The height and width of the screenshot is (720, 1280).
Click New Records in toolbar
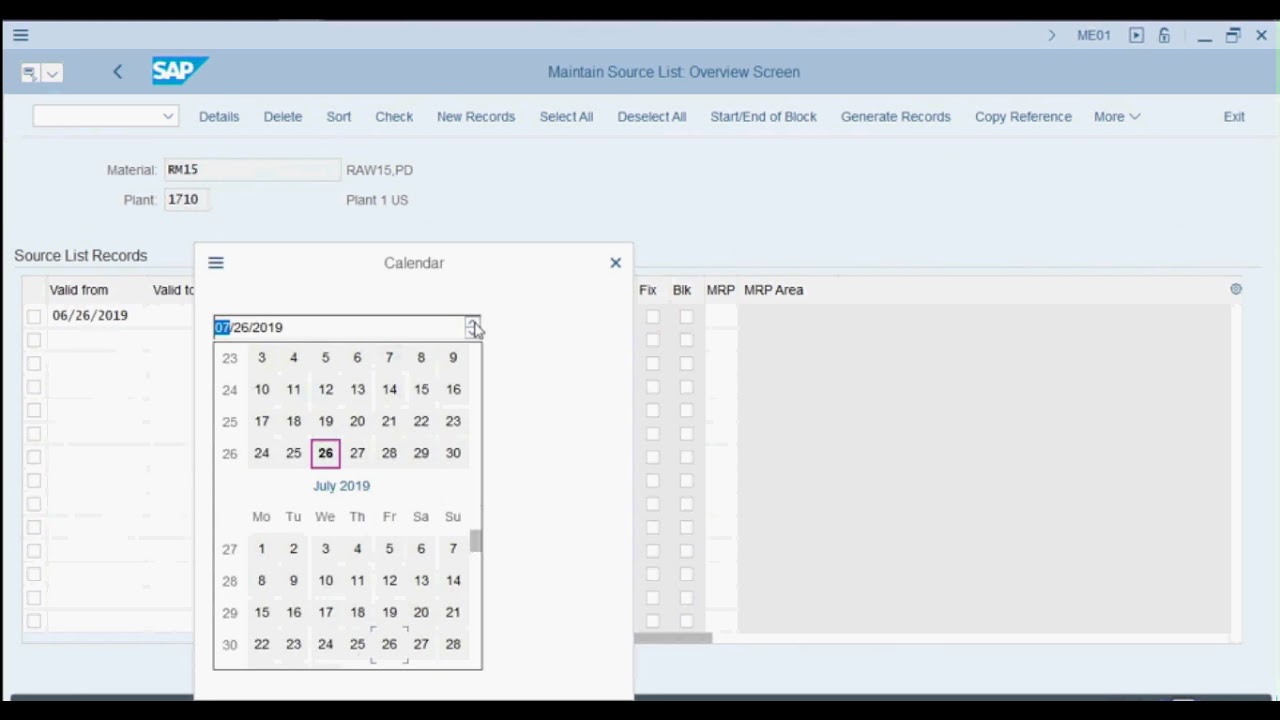pos(476,117)
